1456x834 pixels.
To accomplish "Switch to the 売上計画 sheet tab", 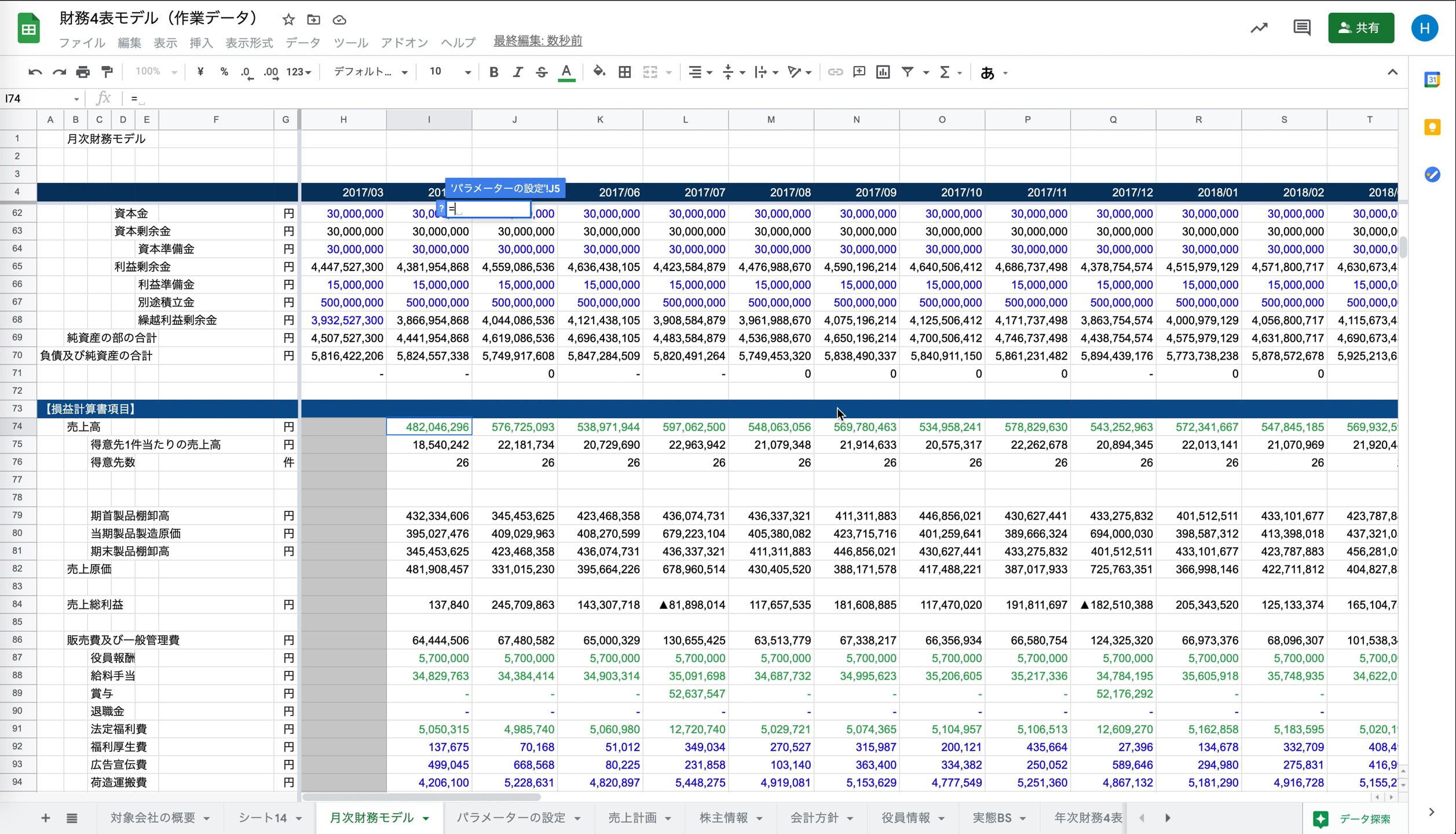I will pyautogui.click(x=632, y=818).
